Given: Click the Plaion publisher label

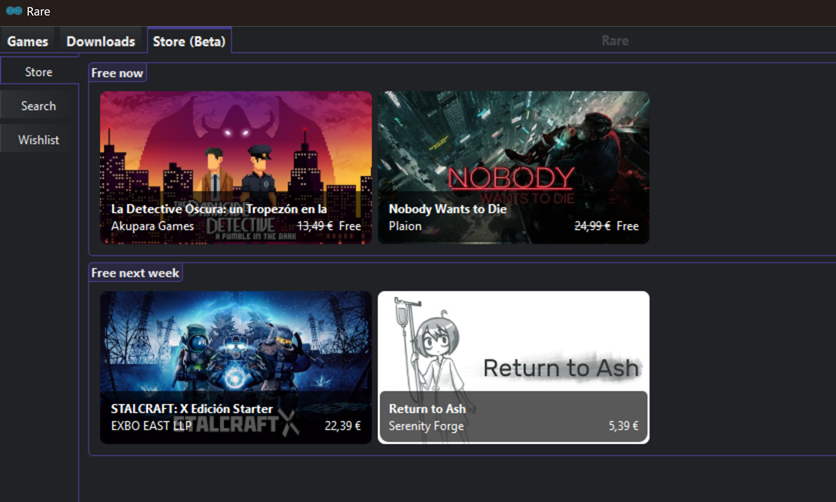Looking at the screenshot, I should (x=405, y=226).
